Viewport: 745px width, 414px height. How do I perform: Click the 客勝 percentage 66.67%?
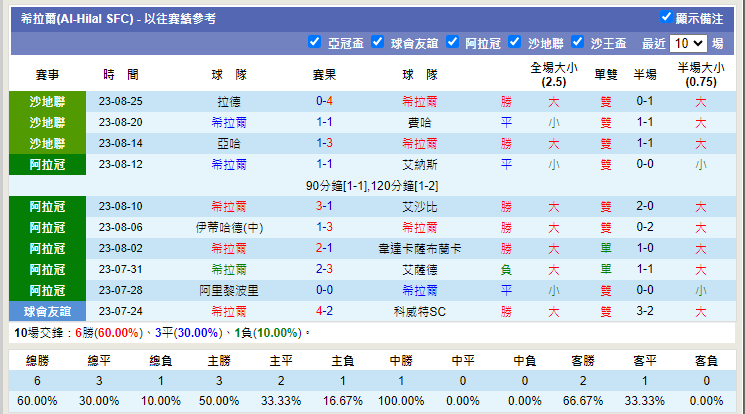click(x=583, y=401)
